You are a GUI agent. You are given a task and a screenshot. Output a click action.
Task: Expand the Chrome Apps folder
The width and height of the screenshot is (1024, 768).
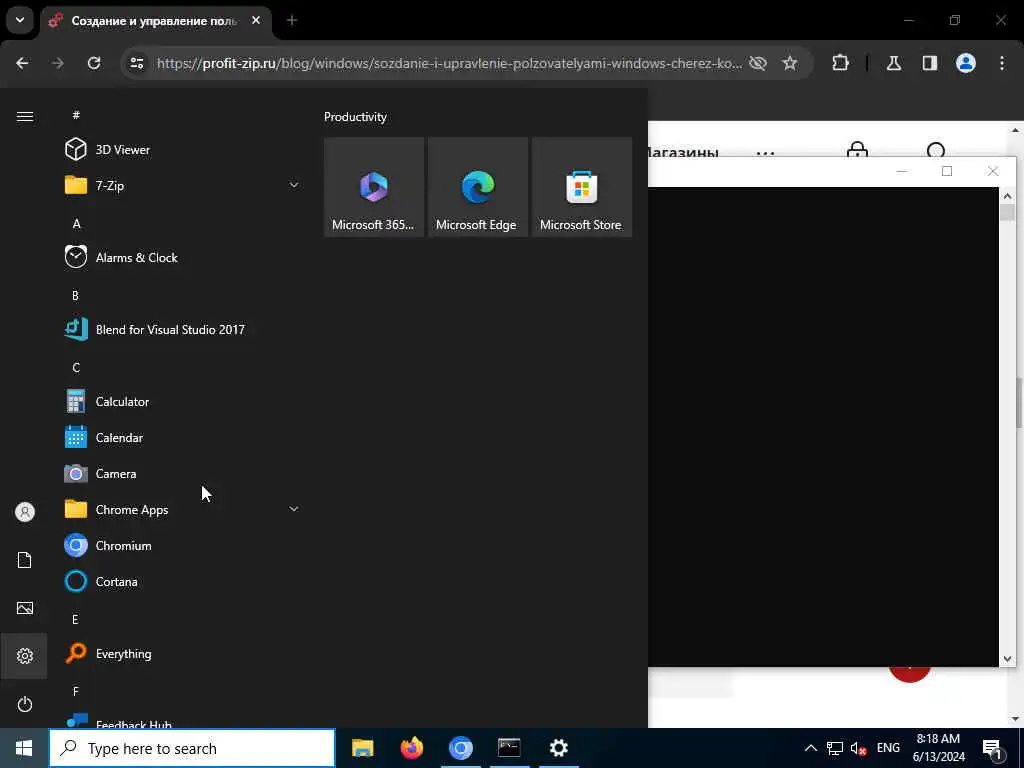coord(182,509)
